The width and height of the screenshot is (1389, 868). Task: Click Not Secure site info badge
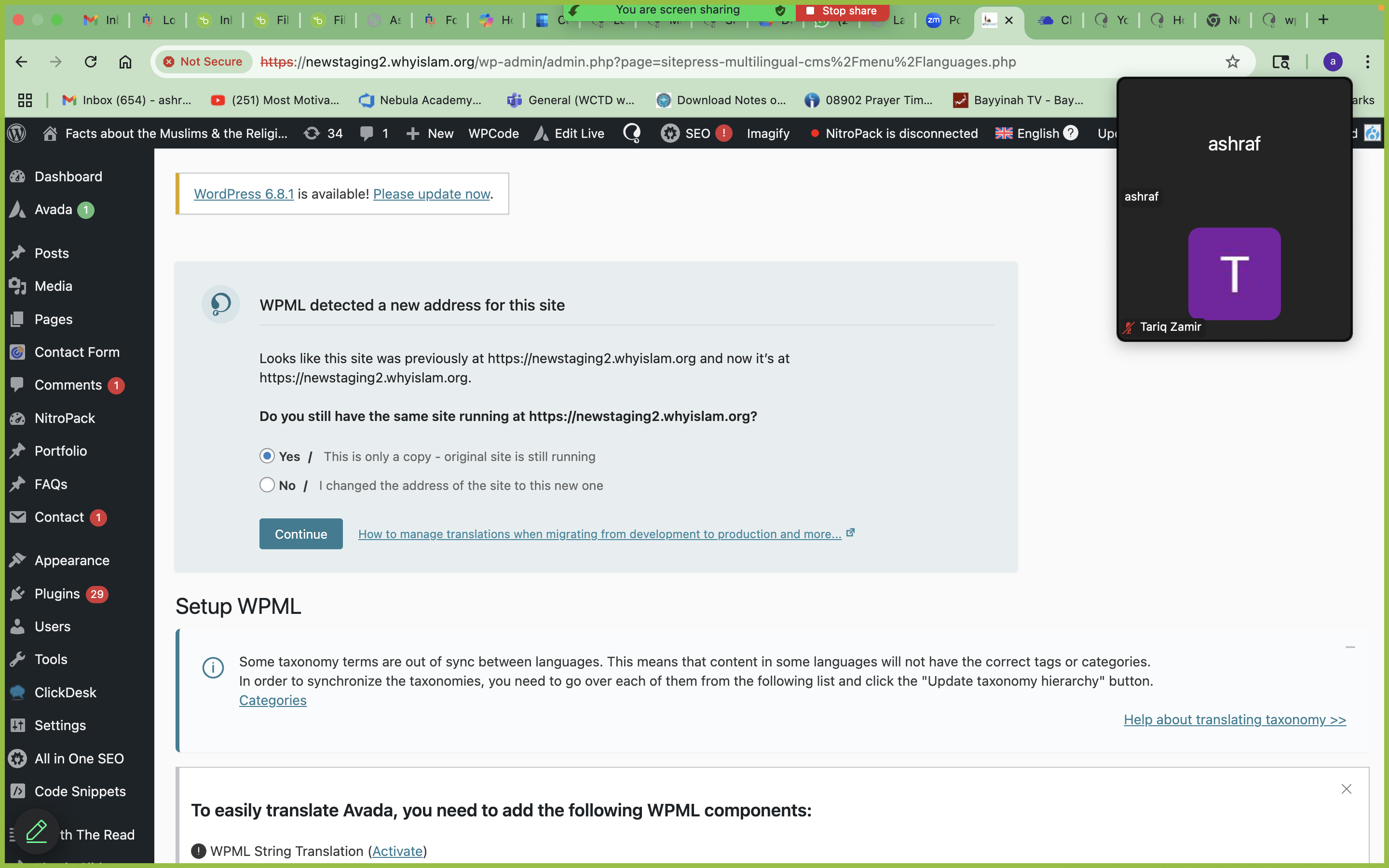click(x=203, y=62)
